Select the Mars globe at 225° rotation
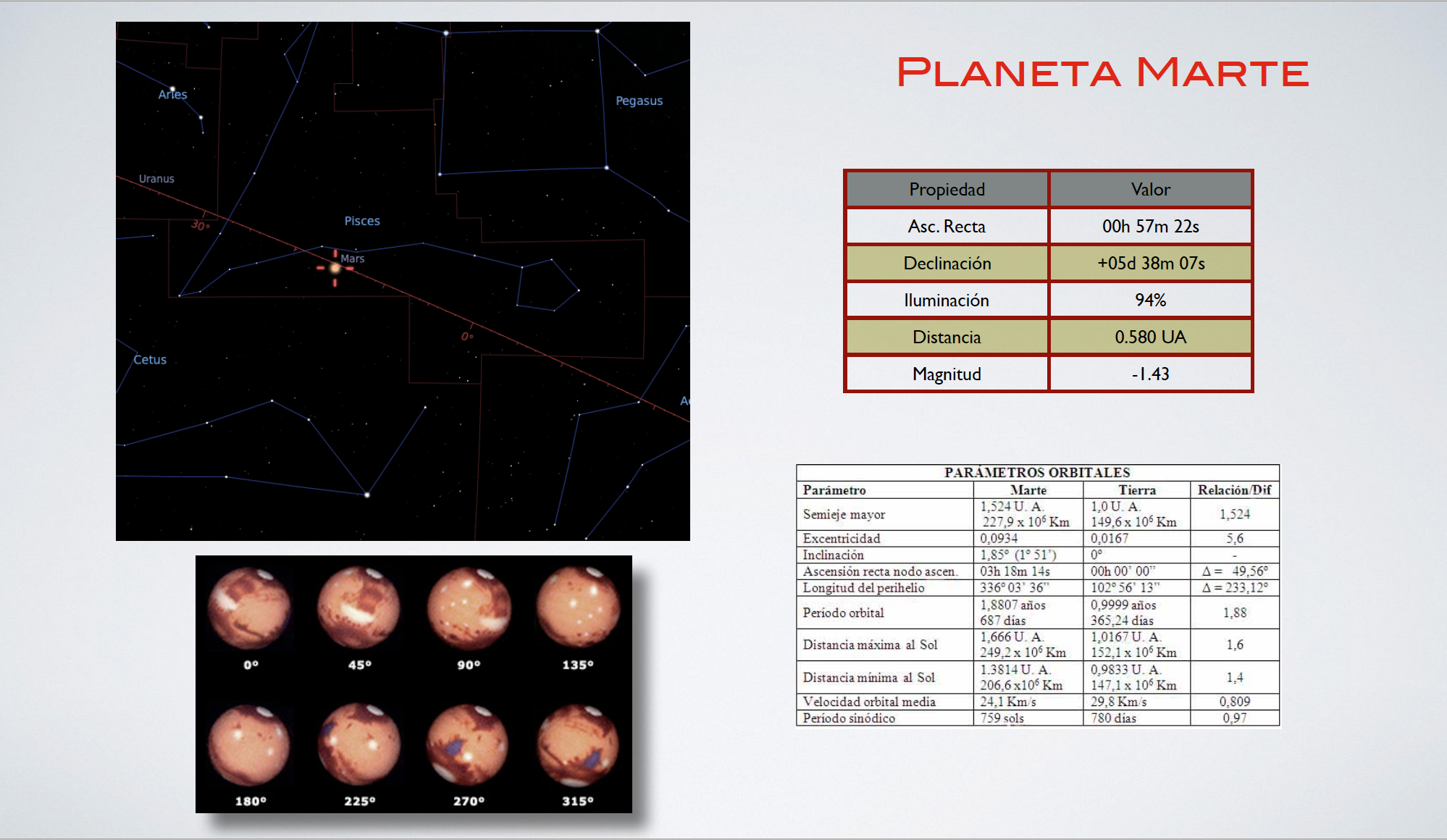 point(358,745)
